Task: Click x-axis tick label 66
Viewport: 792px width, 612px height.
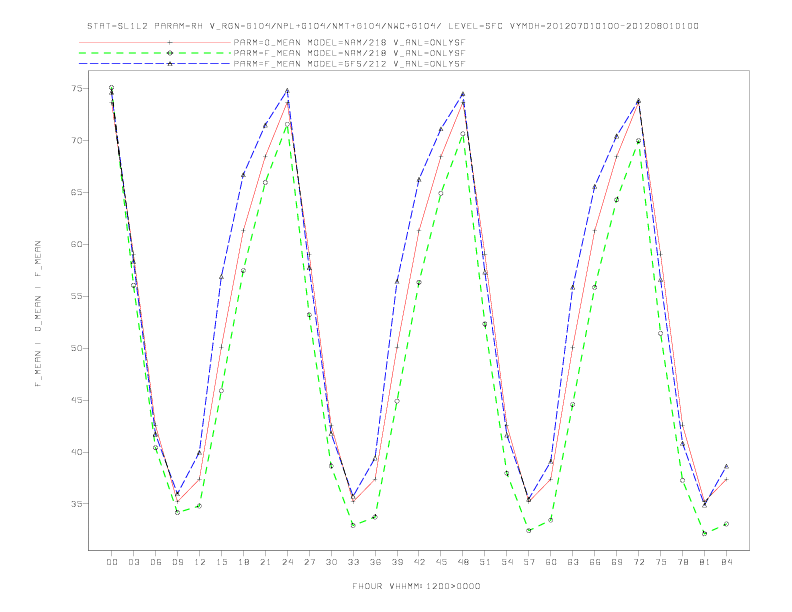Action: pos(595,562)
